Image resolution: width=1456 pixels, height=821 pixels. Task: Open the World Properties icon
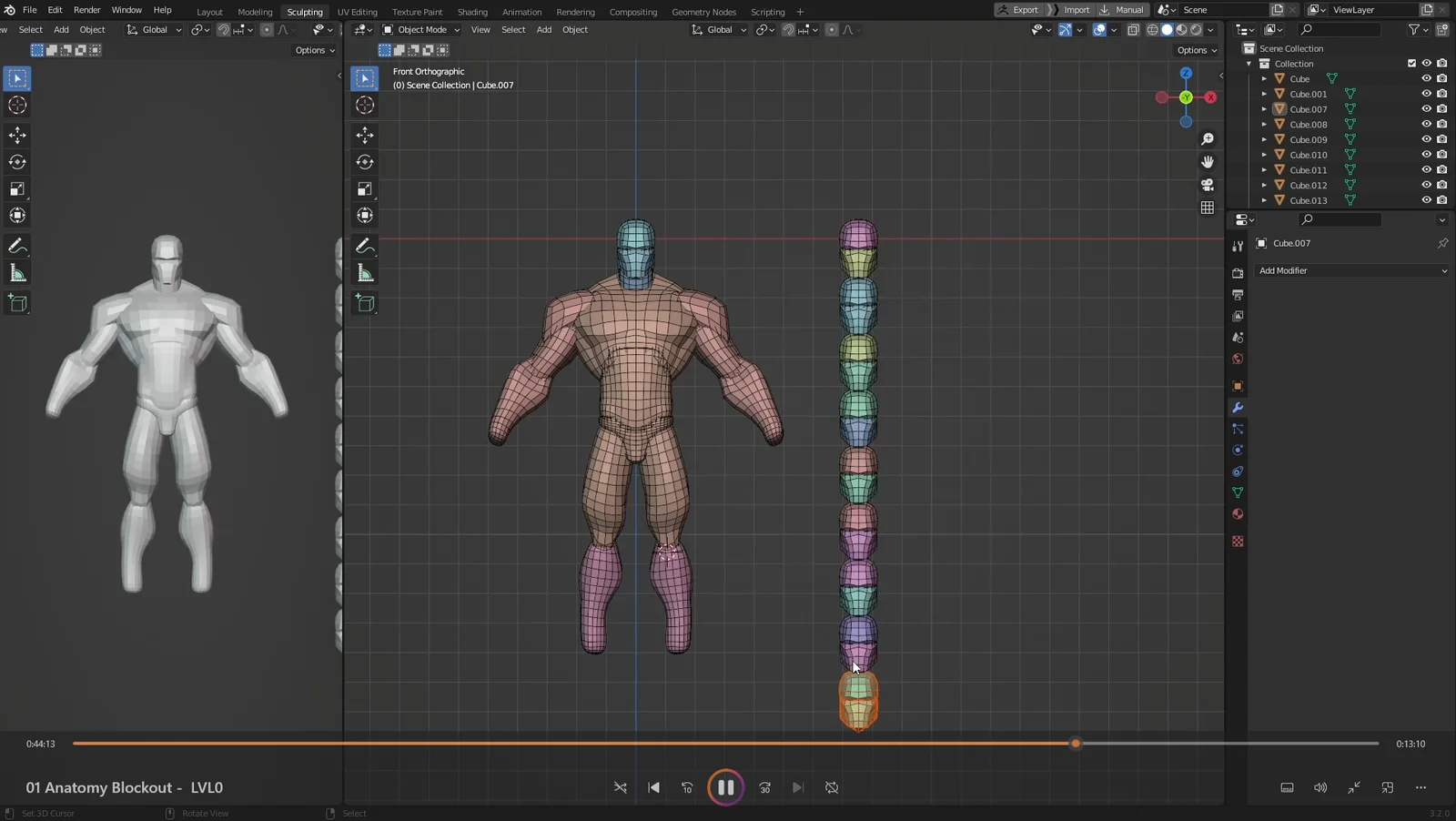tap(1238, 359)
